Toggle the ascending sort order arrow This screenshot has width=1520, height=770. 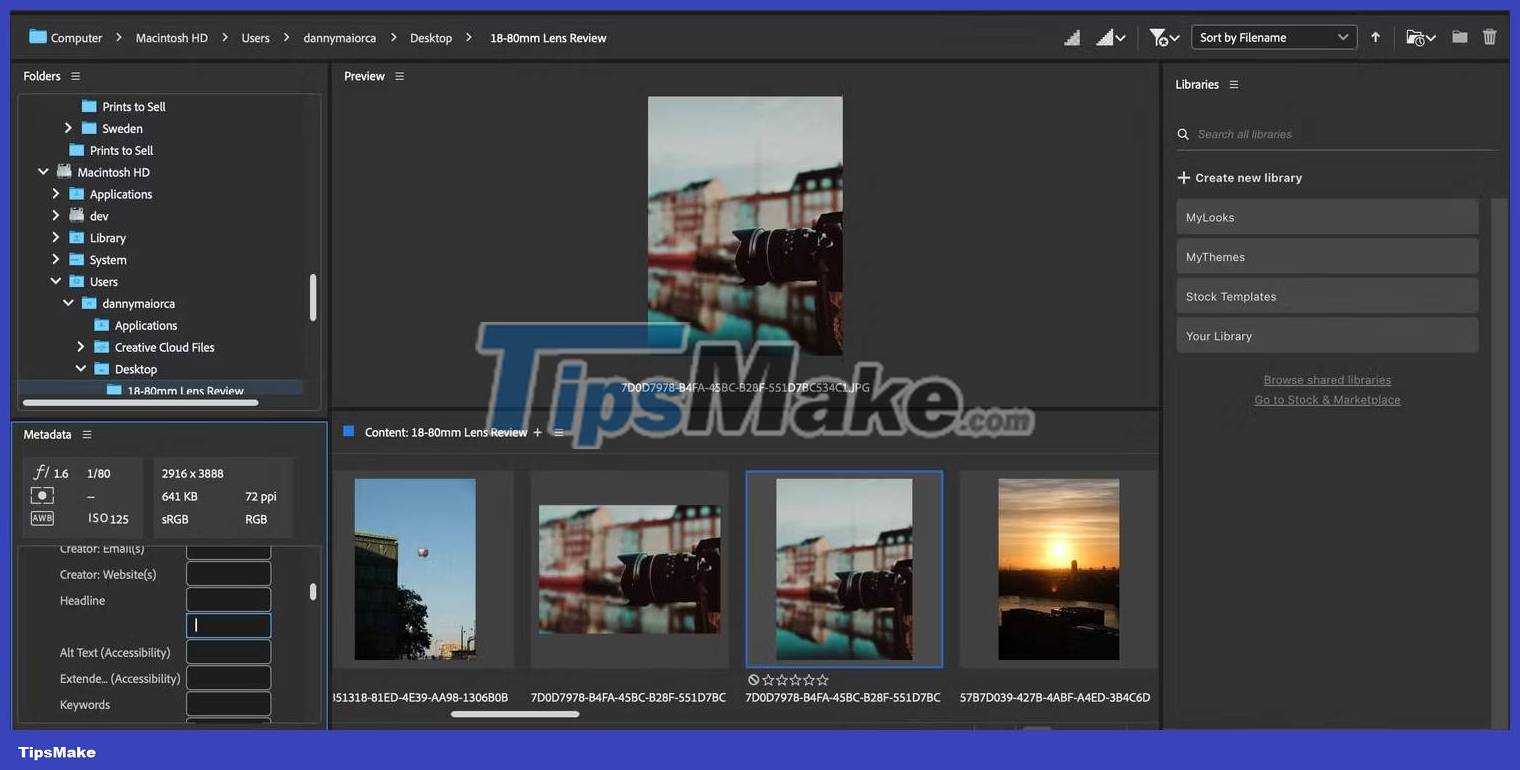[x=1376, y=36]
